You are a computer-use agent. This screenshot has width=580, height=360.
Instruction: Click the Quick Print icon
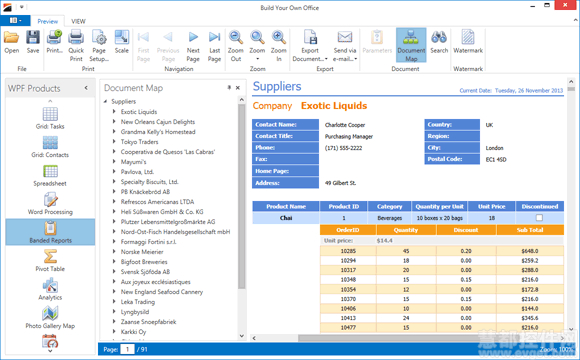[x=76, y=37]
